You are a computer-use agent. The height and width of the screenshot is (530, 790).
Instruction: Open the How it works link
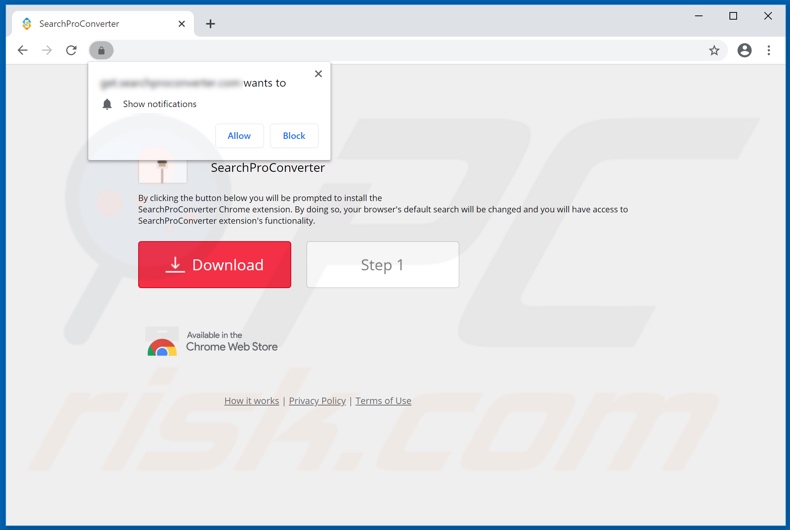point(251,401)
